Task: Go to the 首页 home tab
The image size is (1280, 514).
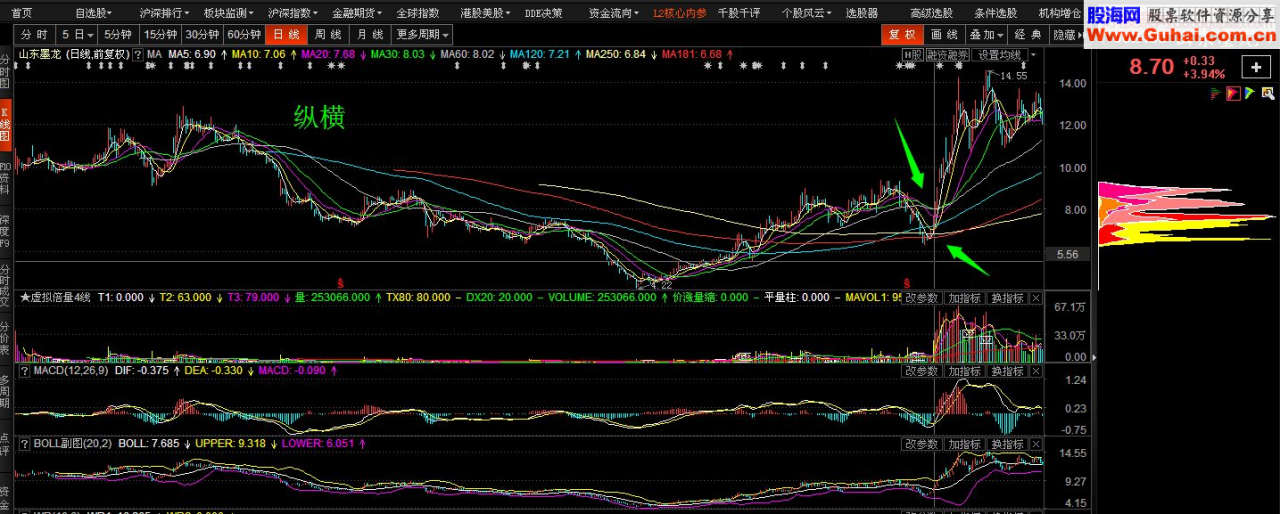Action: 21,13
